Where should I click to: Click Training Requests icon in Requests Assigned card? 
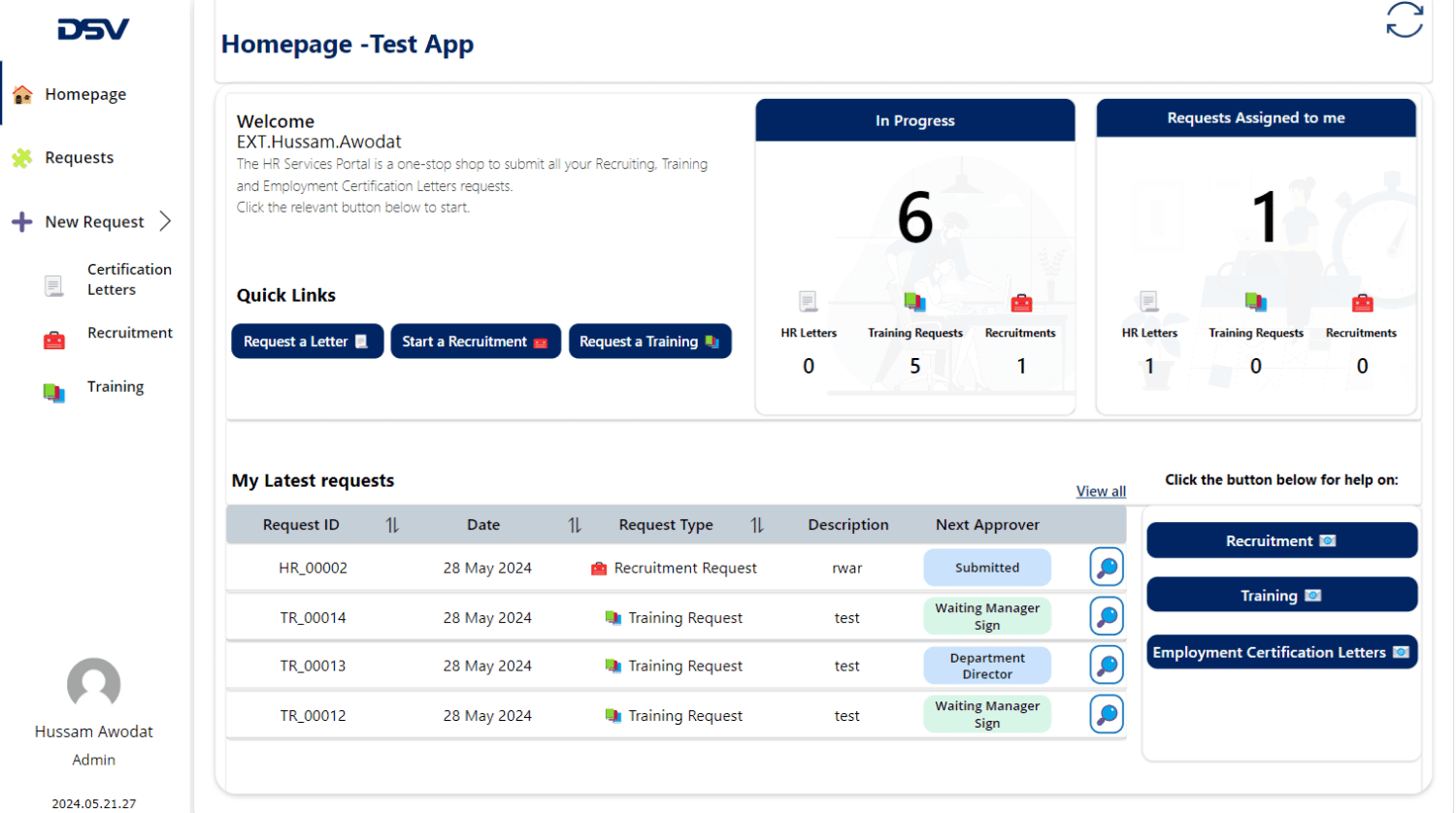point(1256,302)
